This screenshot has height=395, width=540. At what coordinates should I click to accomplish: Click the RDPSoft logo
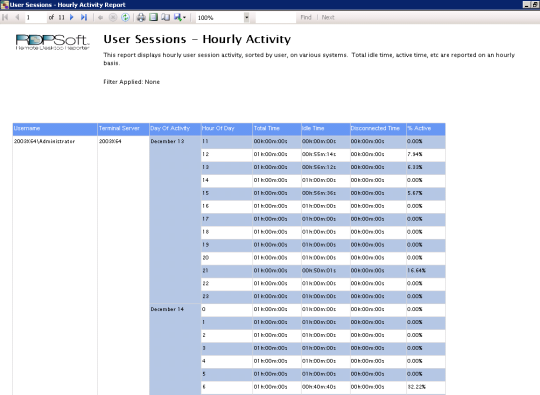(x=53, y=42)
